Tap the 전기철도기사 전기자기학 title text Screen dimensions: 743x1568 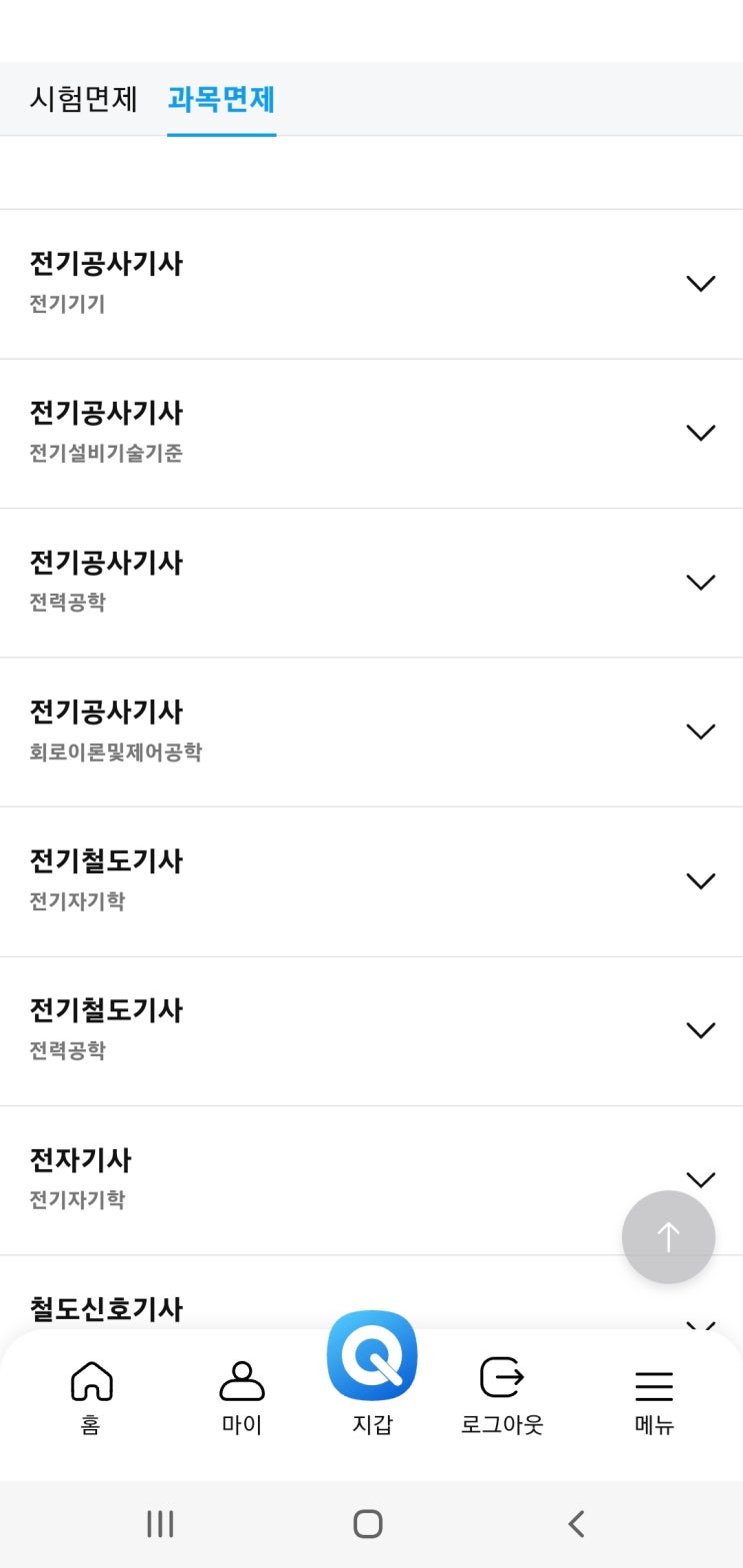click(106, 861)
